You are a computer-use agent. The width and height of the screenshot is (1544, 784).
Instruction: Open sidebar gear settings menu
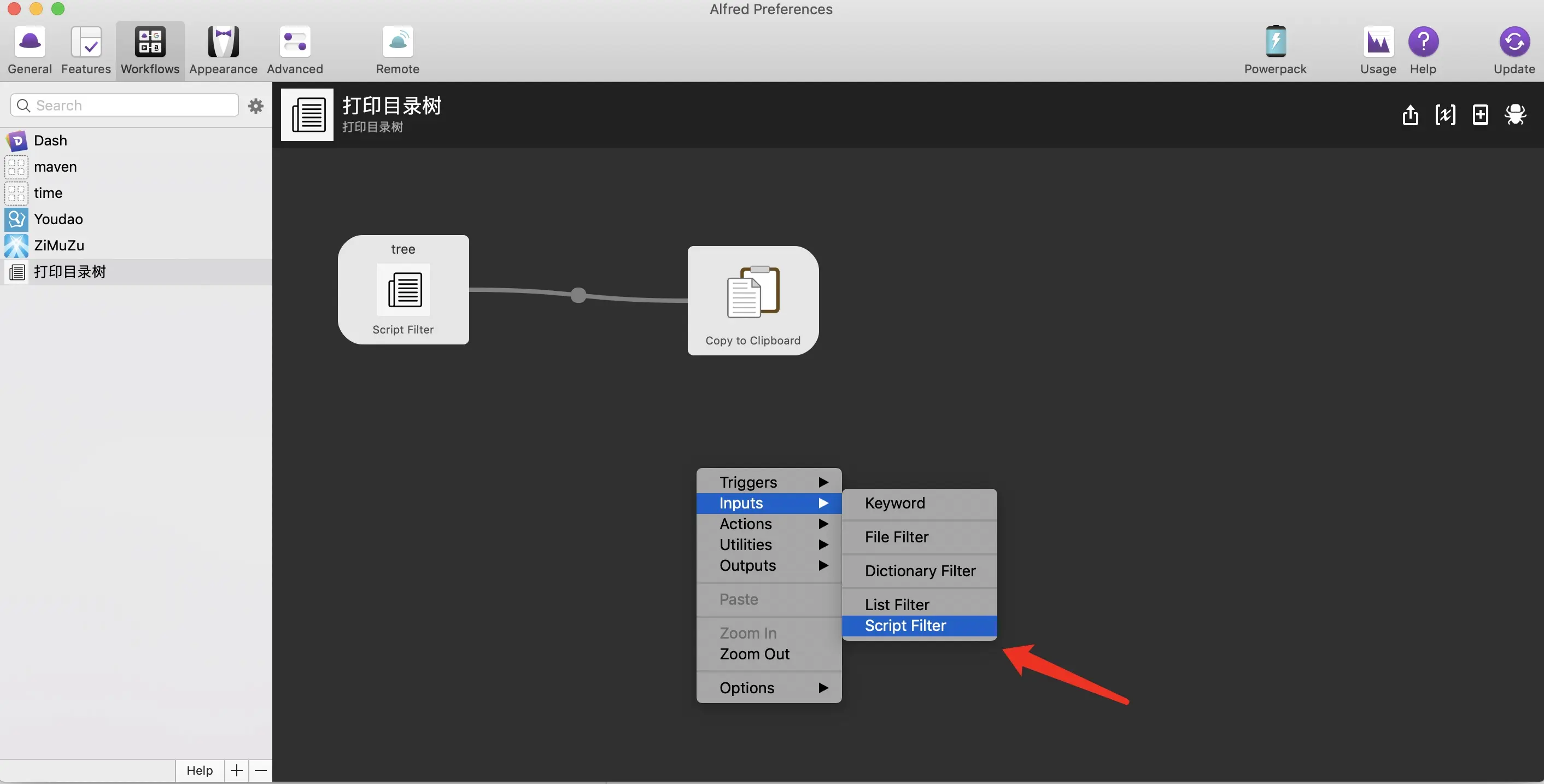pos(256,106)
